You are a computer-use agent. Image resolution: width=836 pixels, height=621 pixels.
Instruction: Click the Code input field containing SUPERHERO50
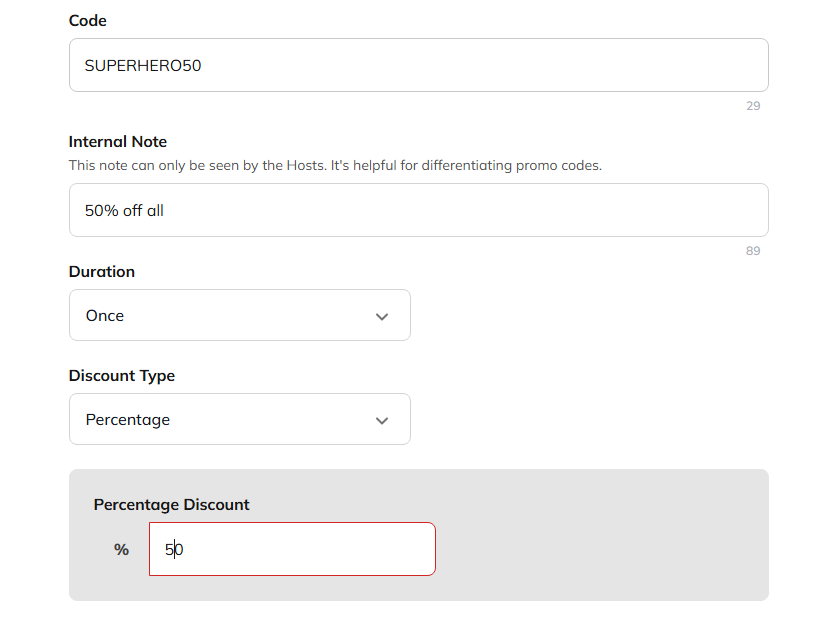(x=419, y=65)
